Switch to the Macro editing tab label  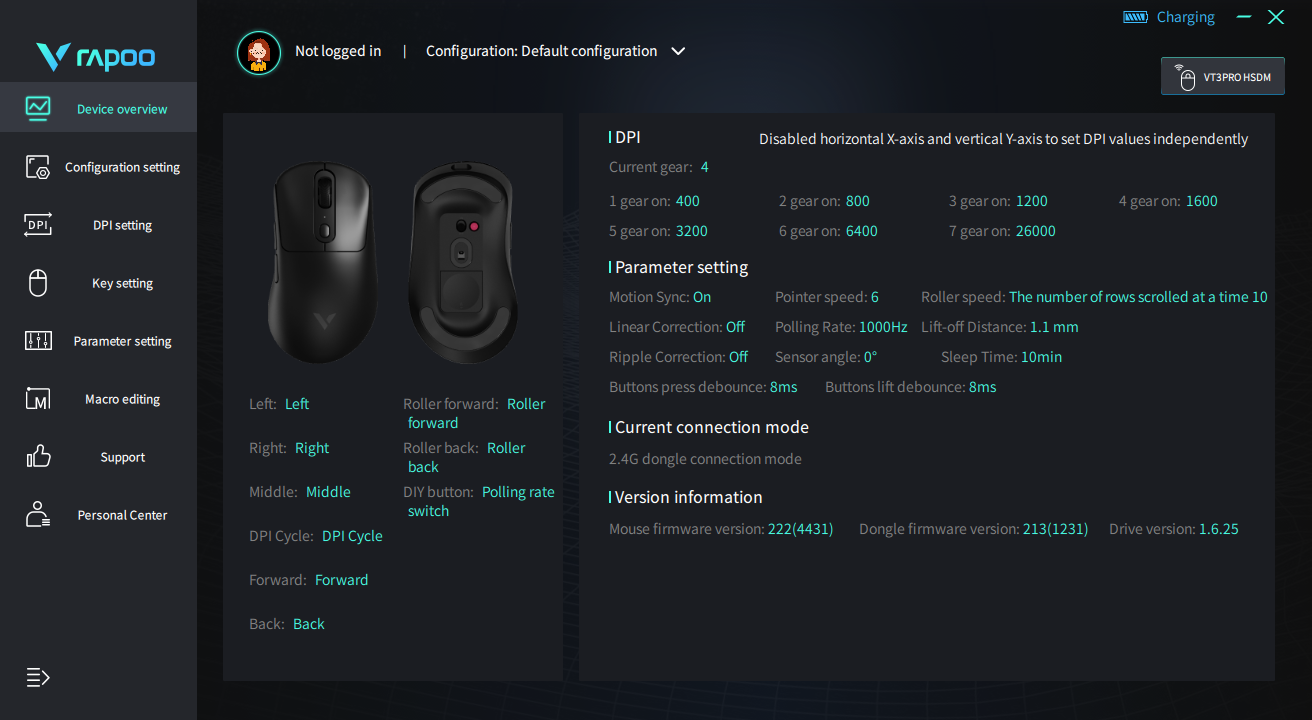point(122,399)
